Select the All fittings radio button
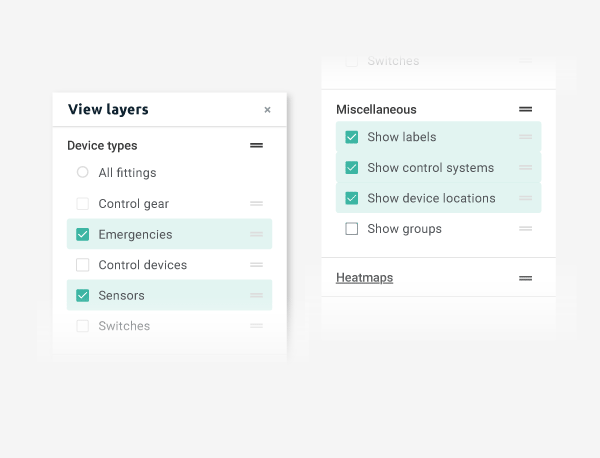600x458 pixels. pyautogui.click(x=82, y=172)
